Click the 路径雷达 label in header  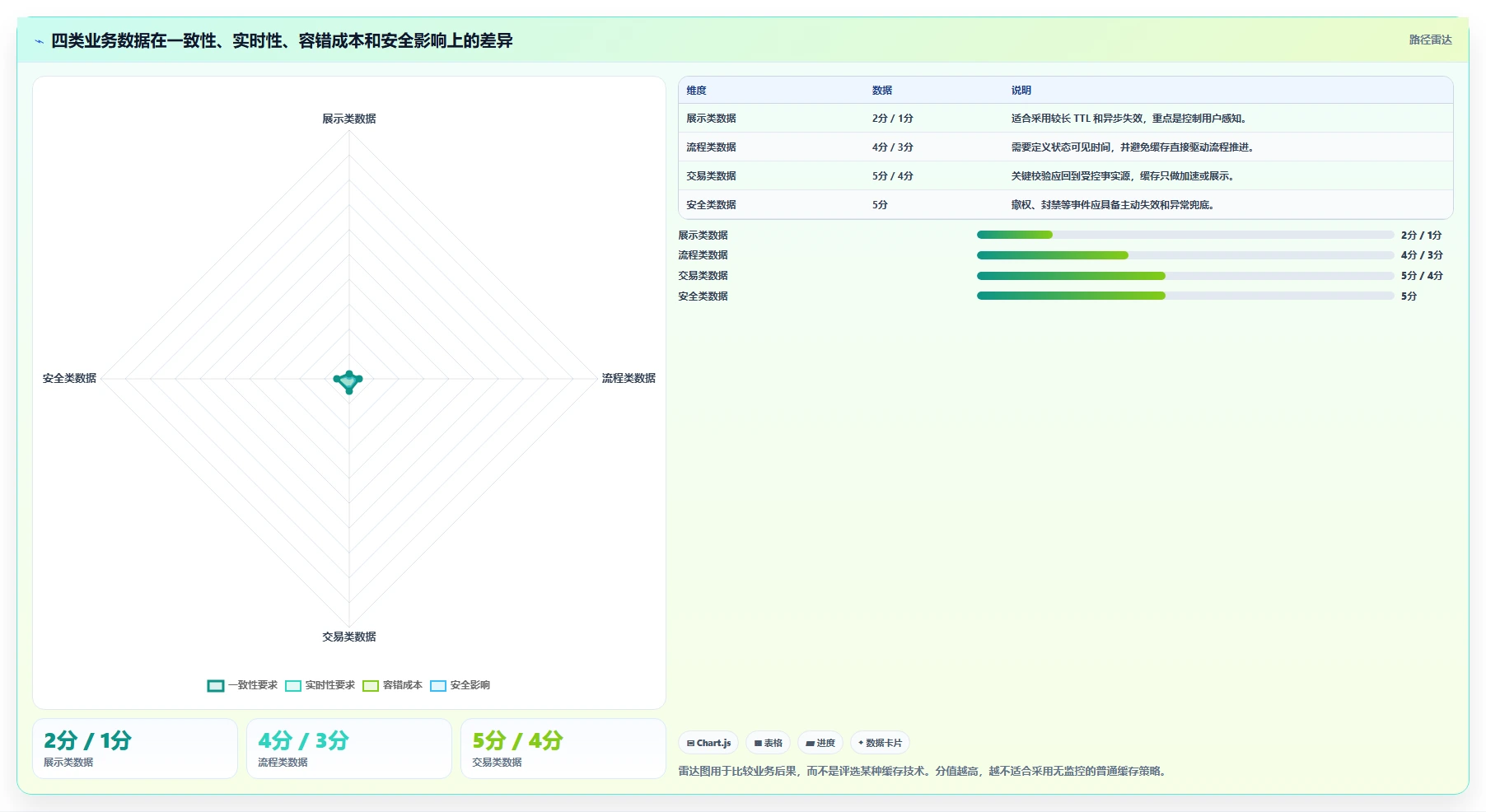1430,40
